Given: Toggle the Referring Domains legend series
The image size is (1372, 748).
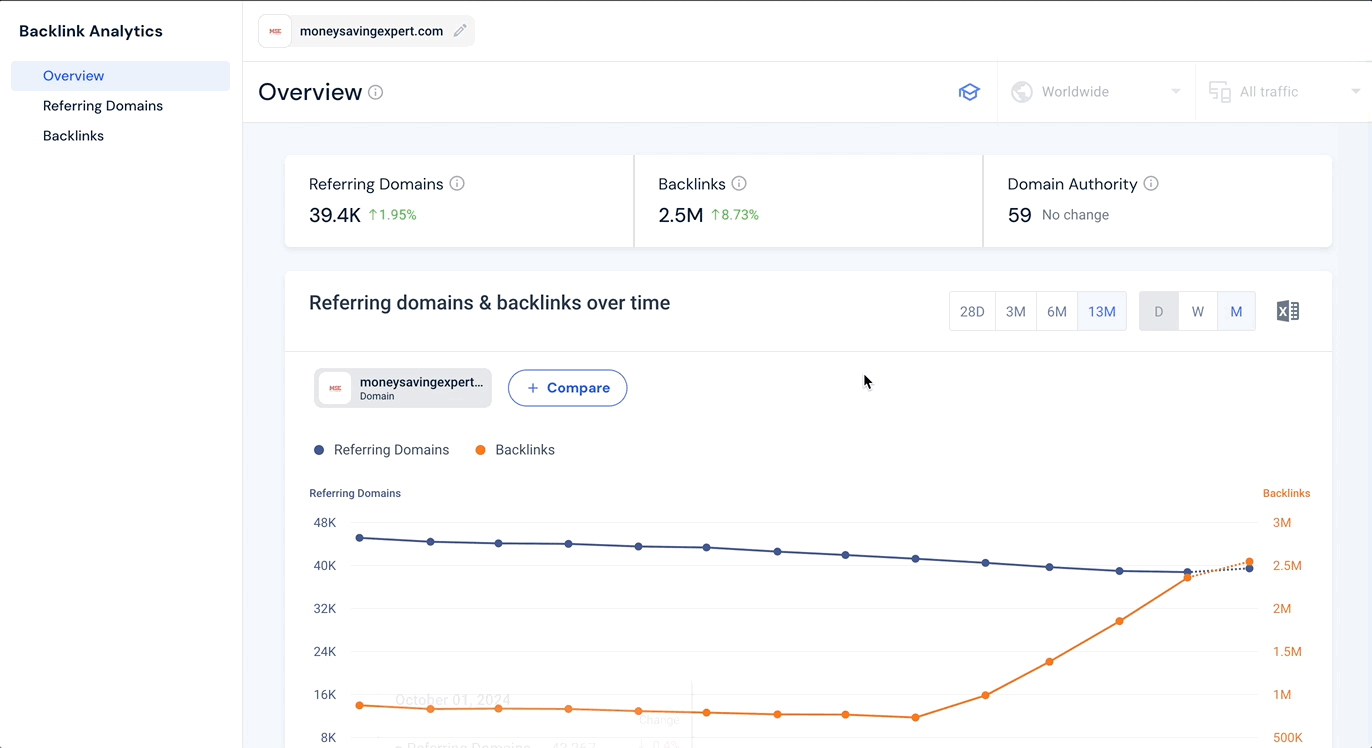Looking at the screenshot, I should [x=382, y=450].
